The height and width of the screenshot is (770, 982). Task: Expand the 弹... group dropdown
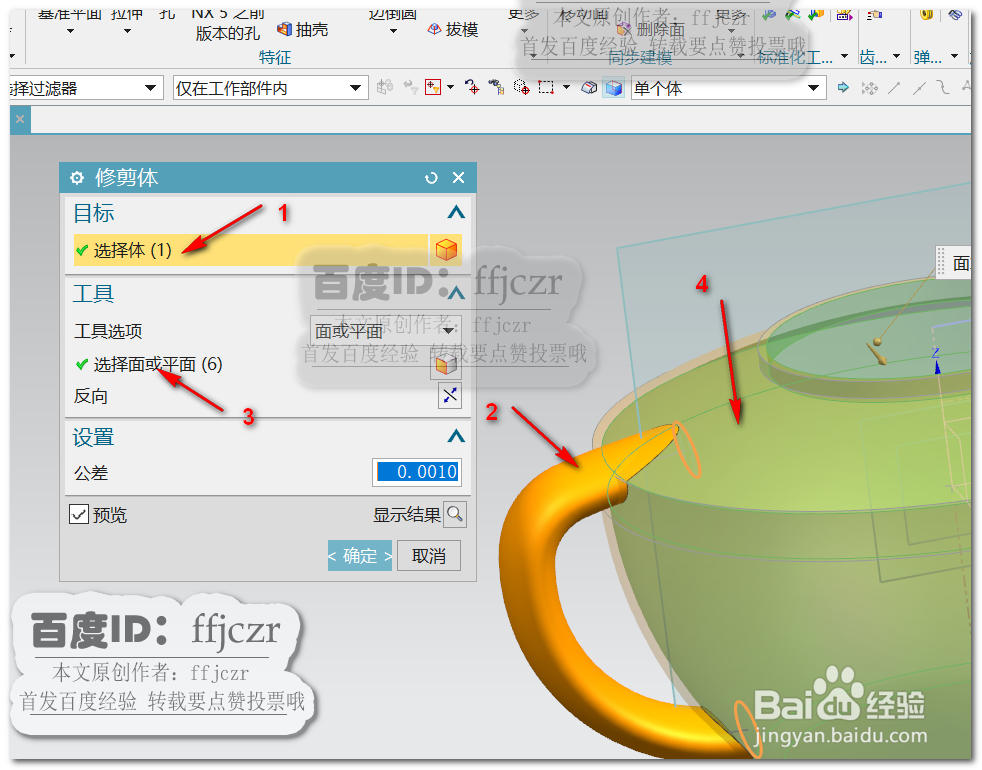954,56
